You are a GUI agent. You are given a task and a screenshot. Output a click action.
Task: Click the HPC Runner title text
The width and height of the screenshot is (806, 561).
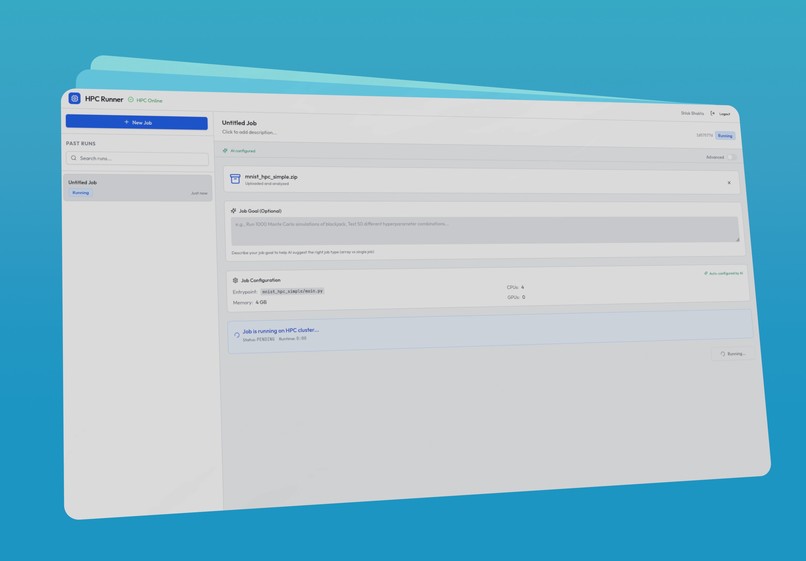pos(104,99)
